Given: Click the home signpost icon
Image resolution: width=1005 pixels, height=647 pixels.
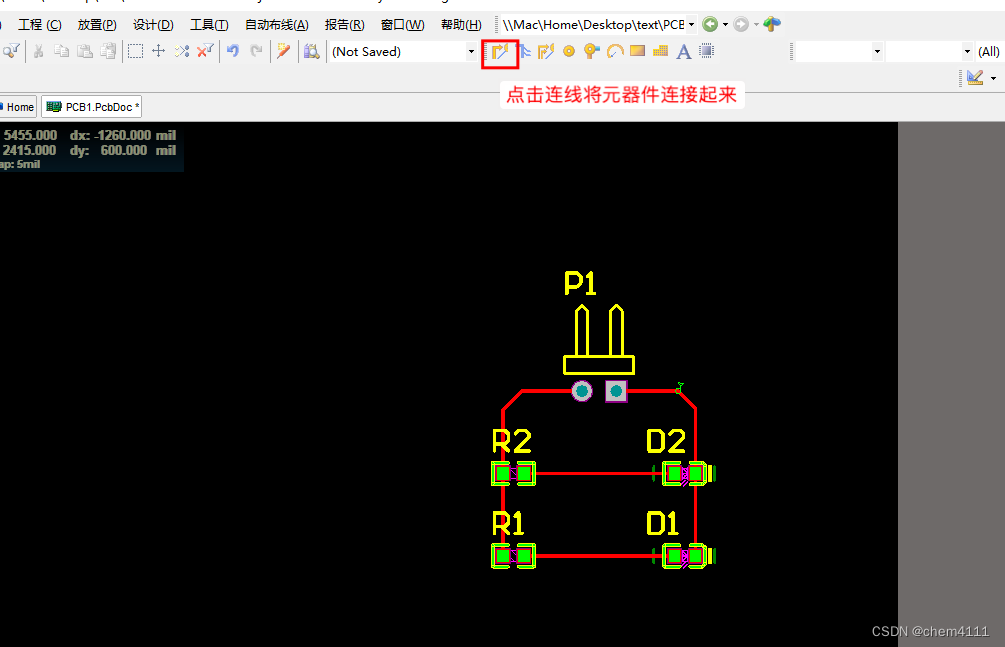Looking at the screenshot, I should click(772, 24).
